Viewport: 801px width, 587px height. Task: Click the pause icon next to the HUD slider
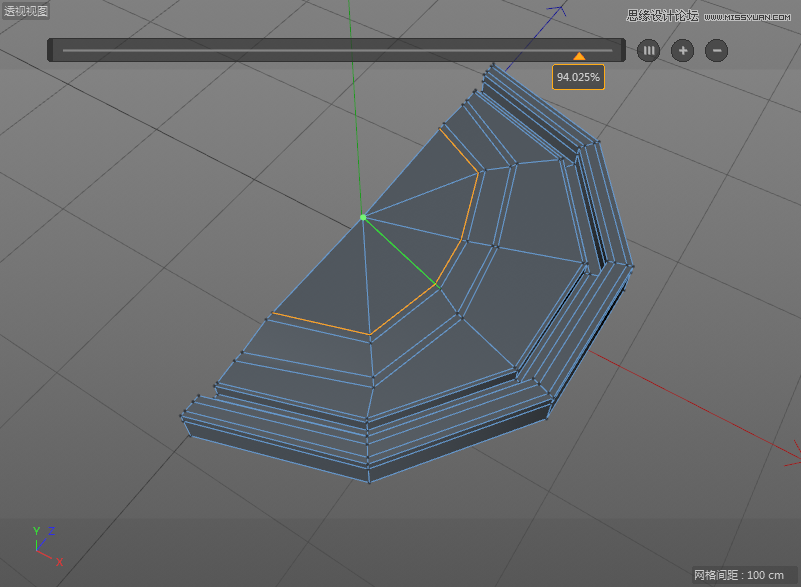point(648,50)
